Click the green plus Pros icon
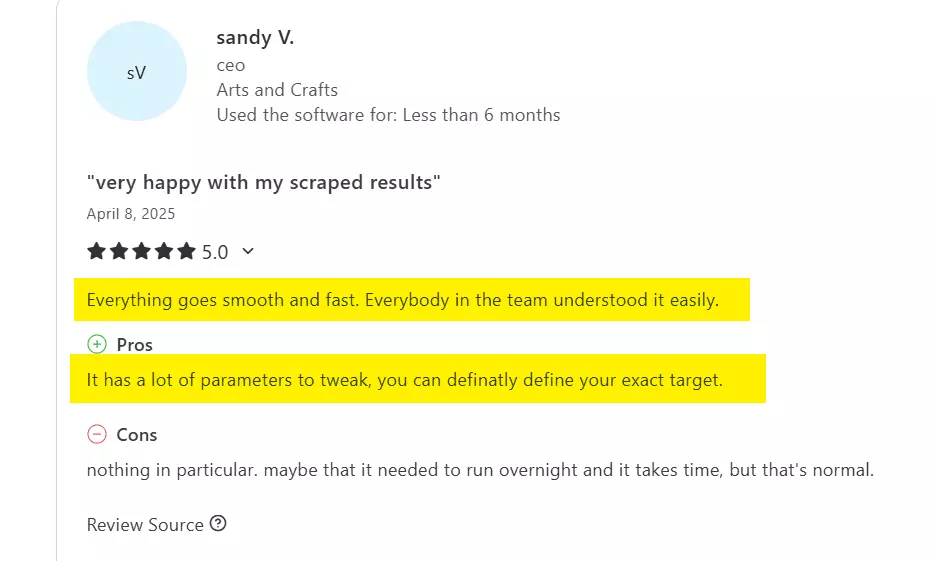 pos(97,344)
